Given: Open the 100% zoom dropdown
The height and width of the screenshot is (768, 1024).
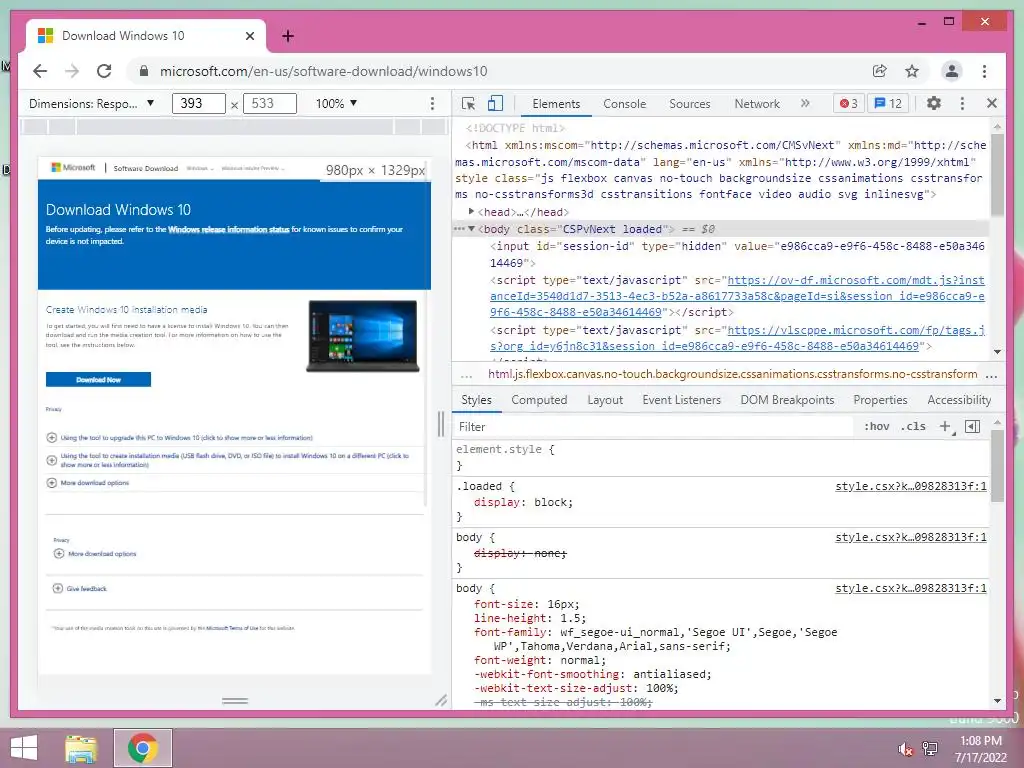Looking at the screenshot, I should point(336,103).
